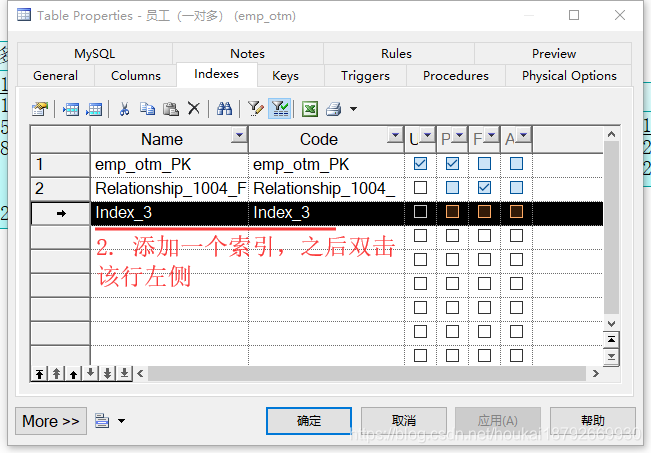Image resolution: width=651 pixels, height=453 pixels.
Task: Open the Procedures tab
Action: coord(455,76)
